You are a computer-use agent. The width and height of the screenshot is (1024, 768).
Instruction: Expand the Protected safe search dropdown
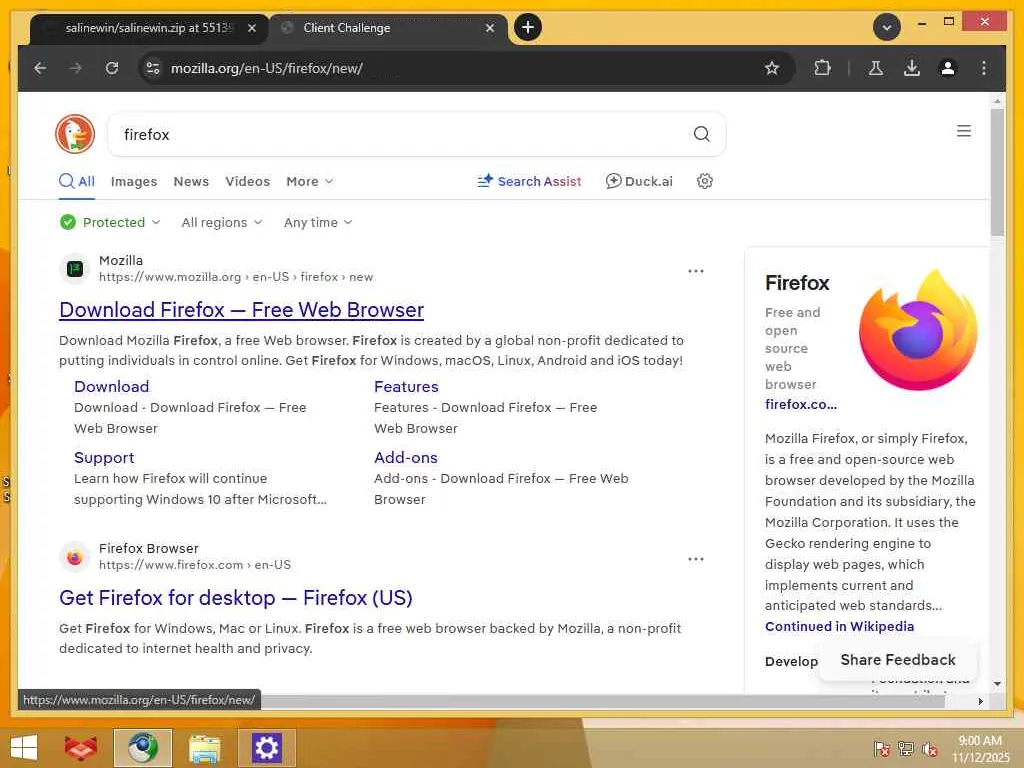click(x=110, y=223)
